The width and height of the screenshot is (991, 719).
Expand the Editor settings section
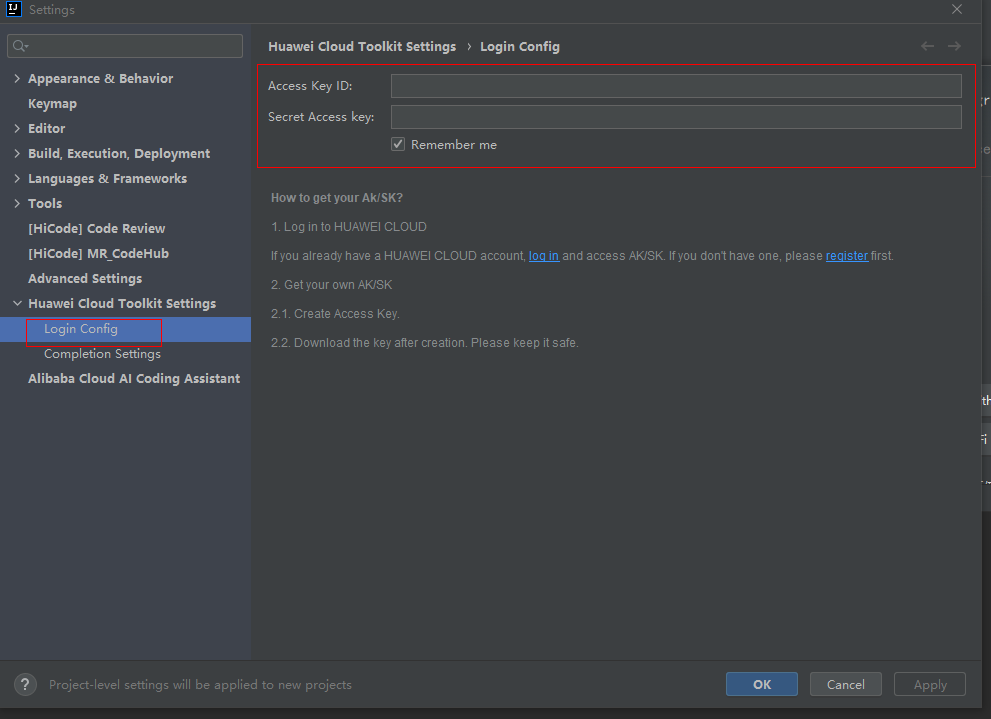pos(17,128)
